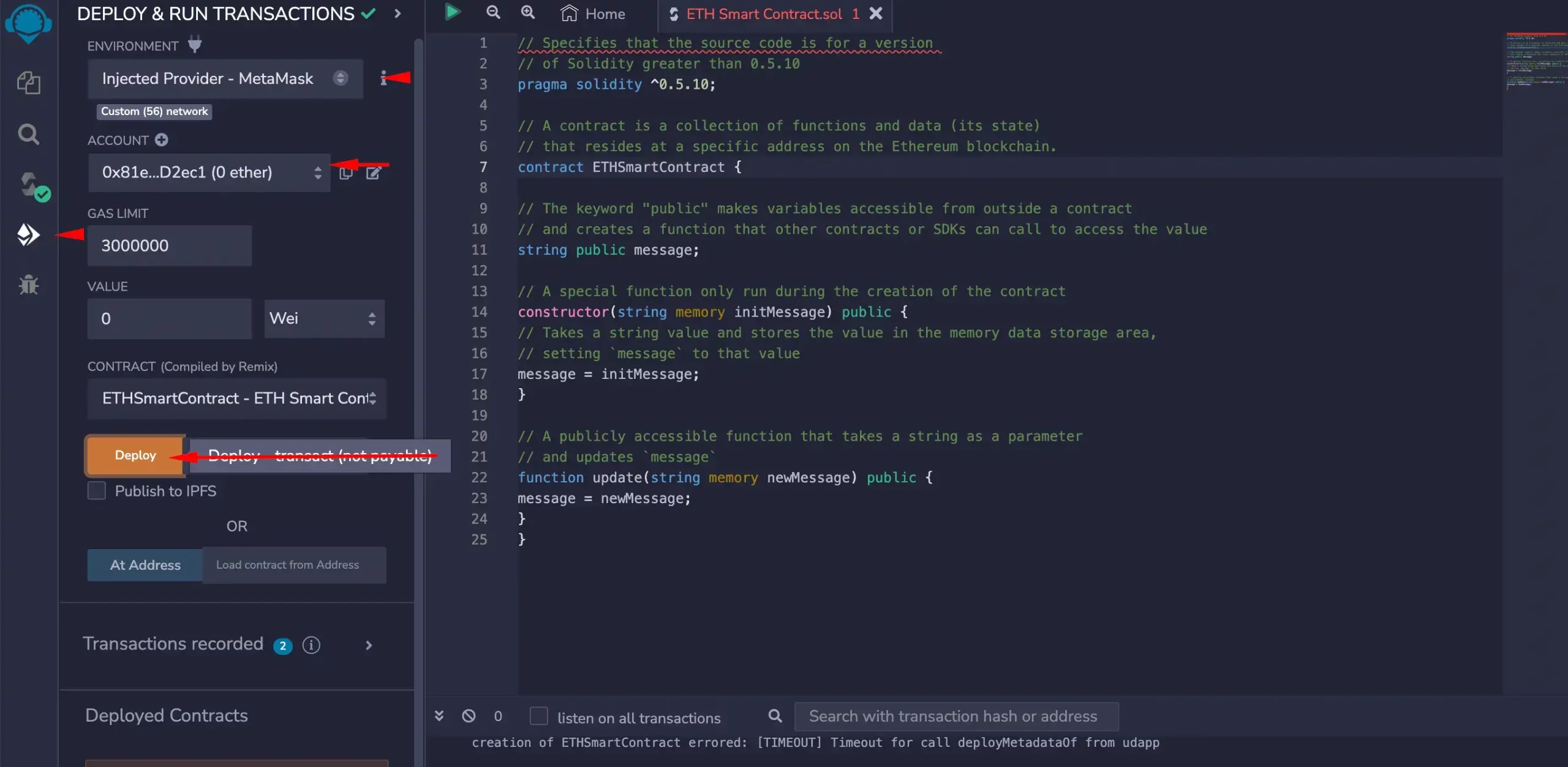Click the pending transactions counter 0

498,716
